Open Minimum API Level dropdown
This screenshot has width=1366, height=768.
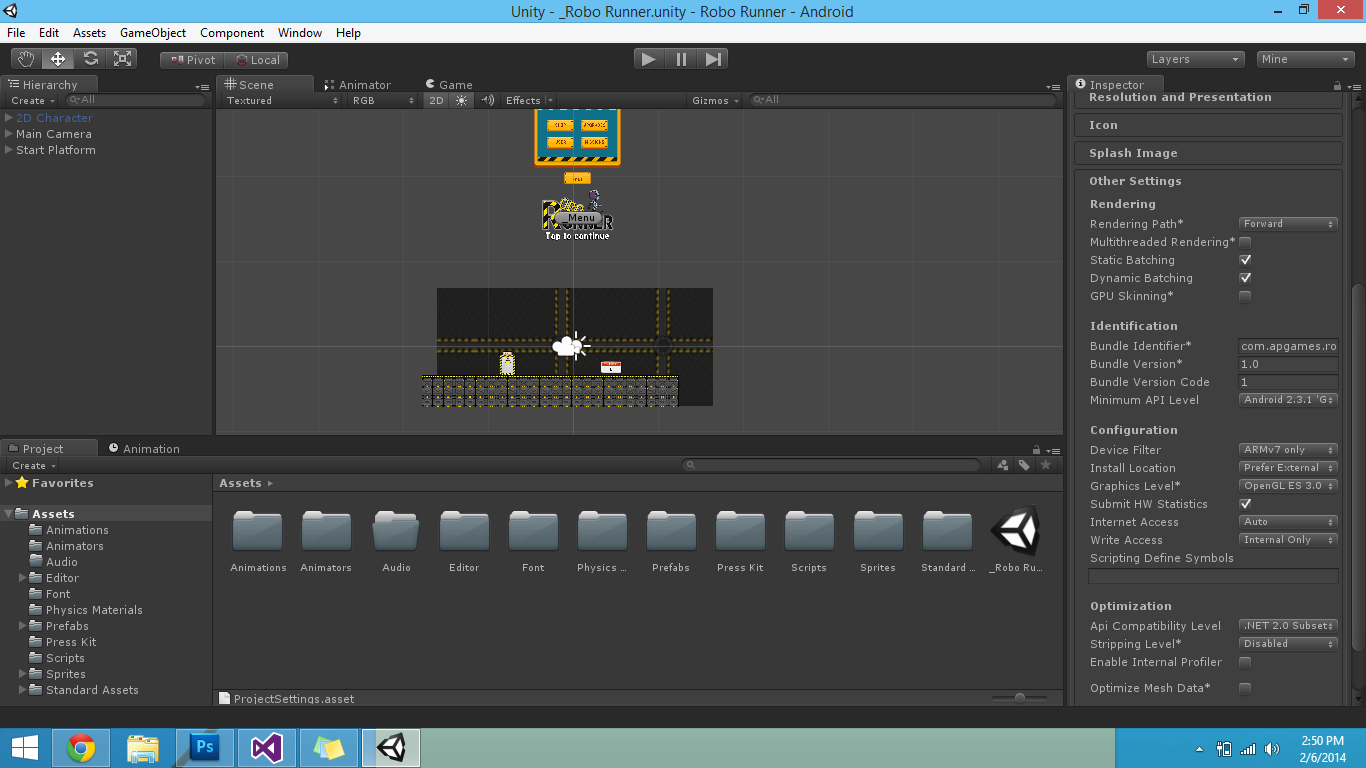(1288, 400)
